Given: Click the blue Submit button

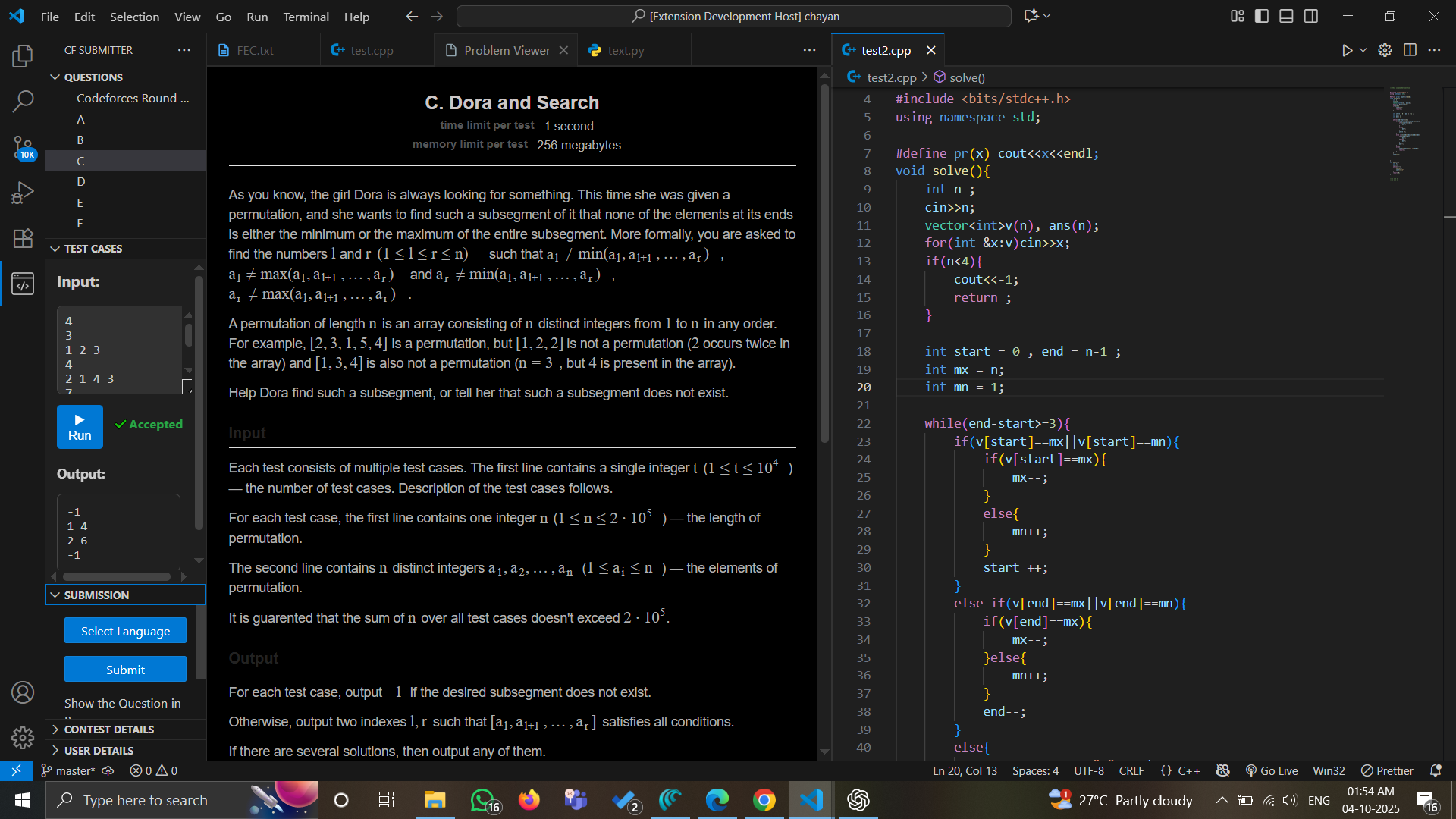Looking at the screenshot, I should point(125,670).
